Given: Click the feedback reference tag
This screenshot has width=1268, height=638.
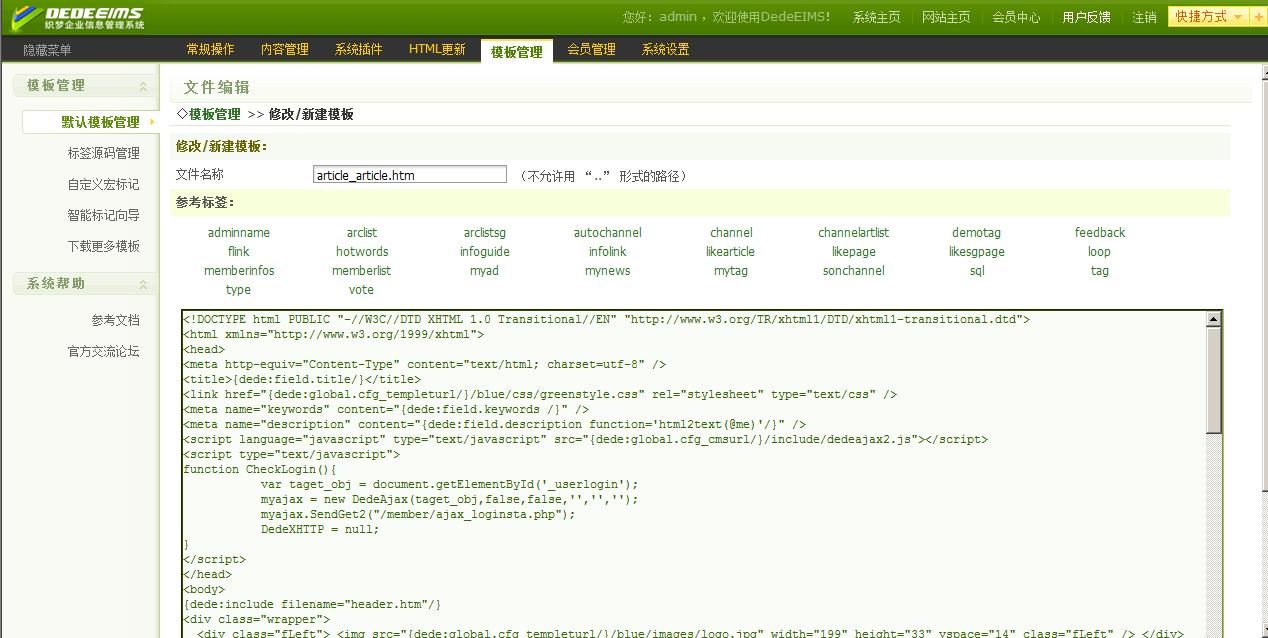Looking at the screenshot, I should 1100,233.
